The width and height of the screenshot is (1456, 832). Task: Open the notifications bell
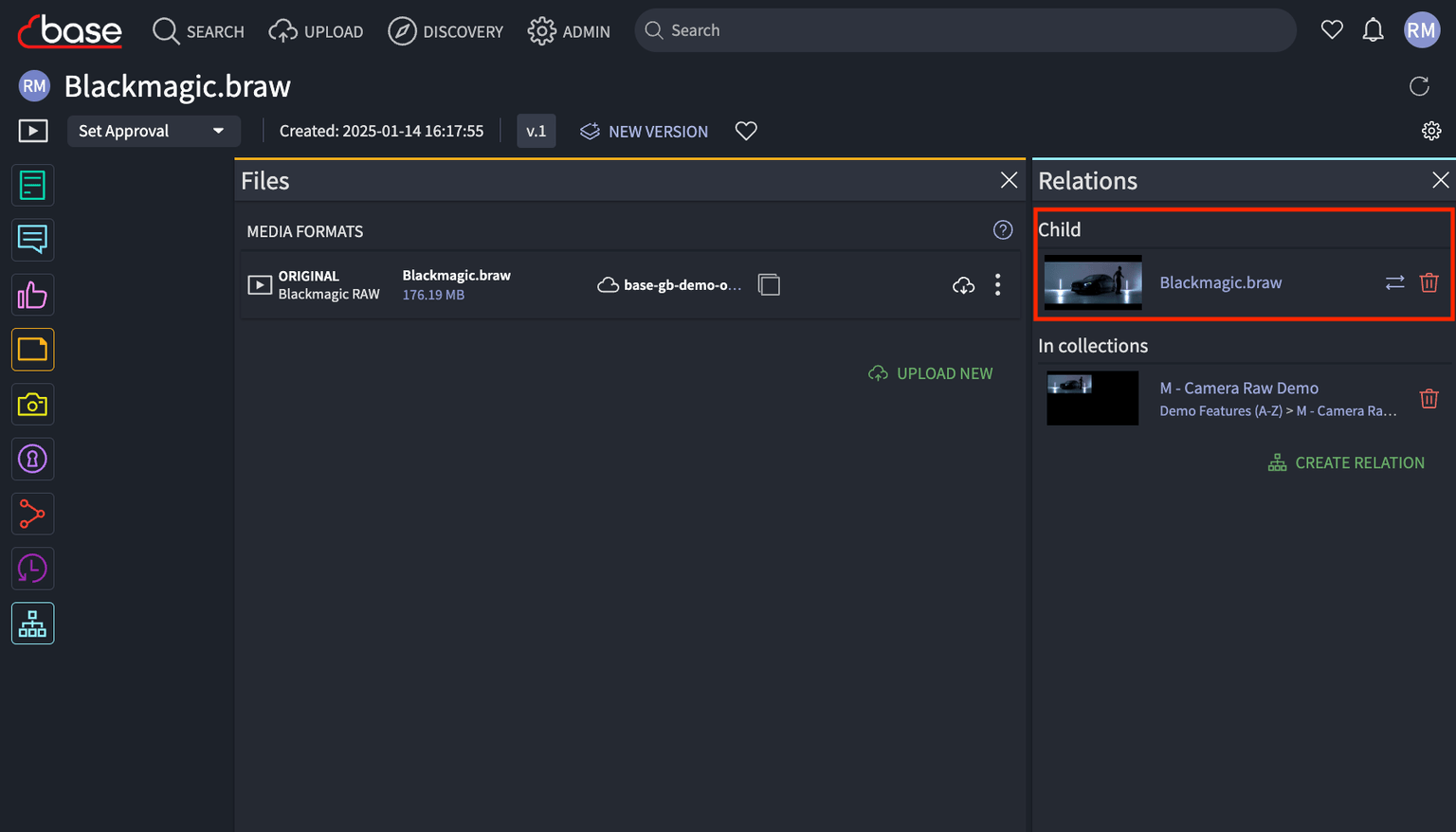coord(1373,30)
